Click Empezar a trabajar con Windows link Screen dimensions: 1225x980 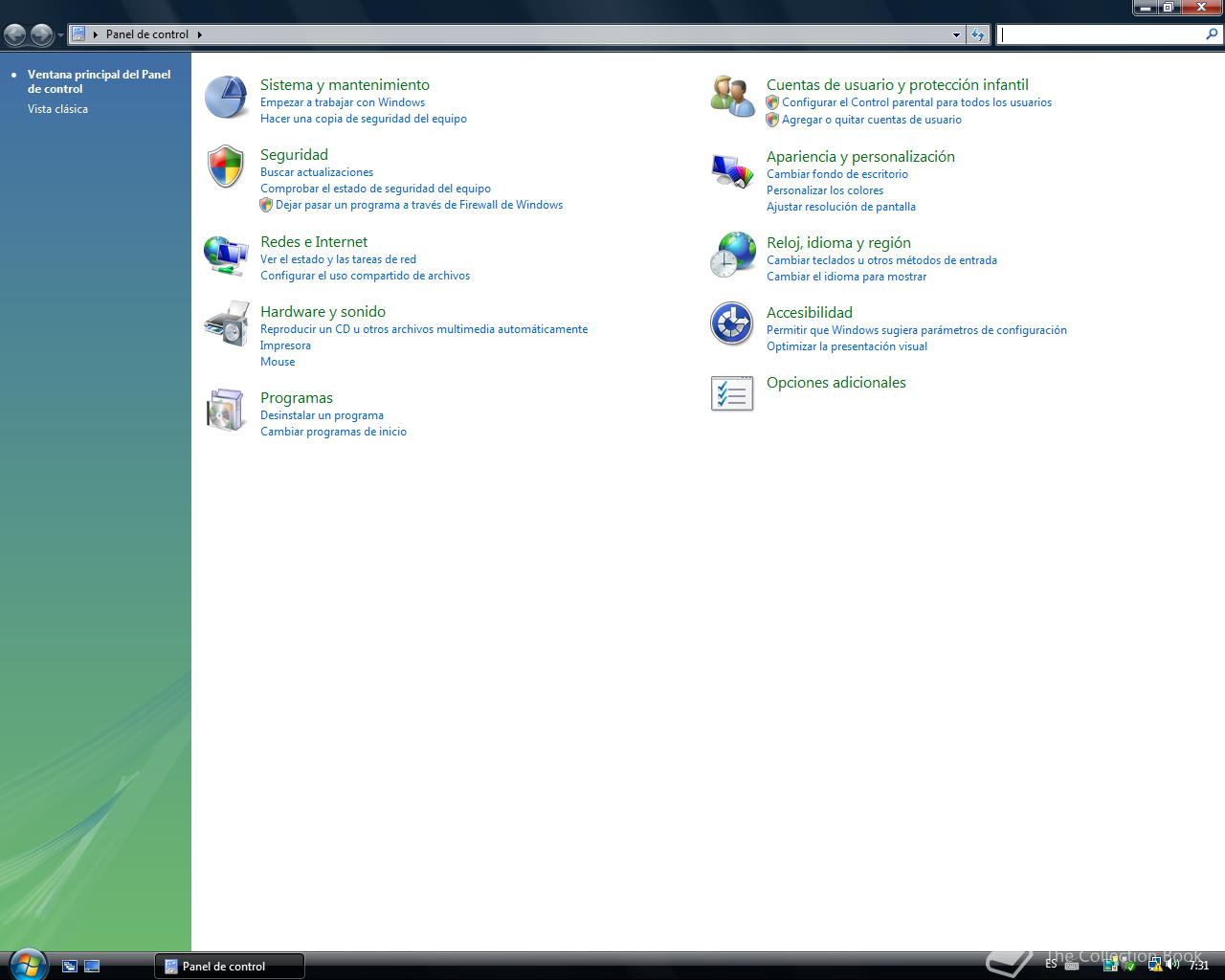click(343, 102)
